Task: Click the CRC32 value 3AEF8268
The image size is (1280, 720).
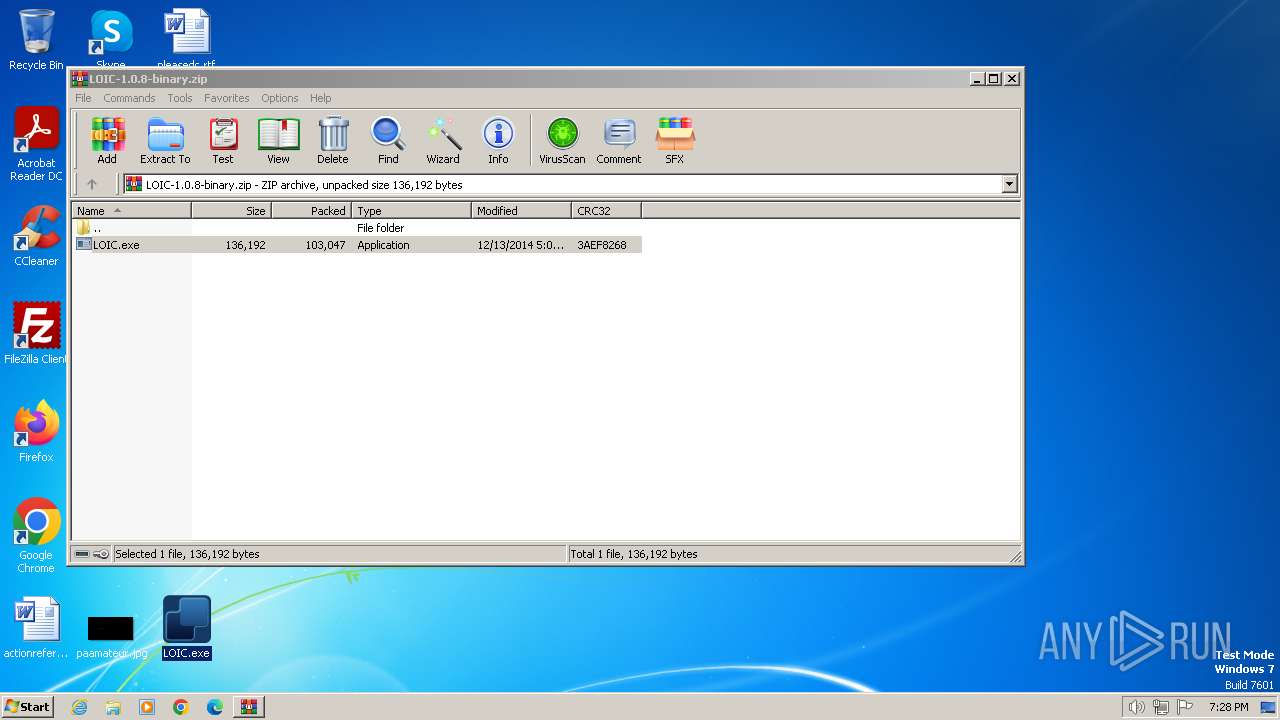Action: point(602,245)
